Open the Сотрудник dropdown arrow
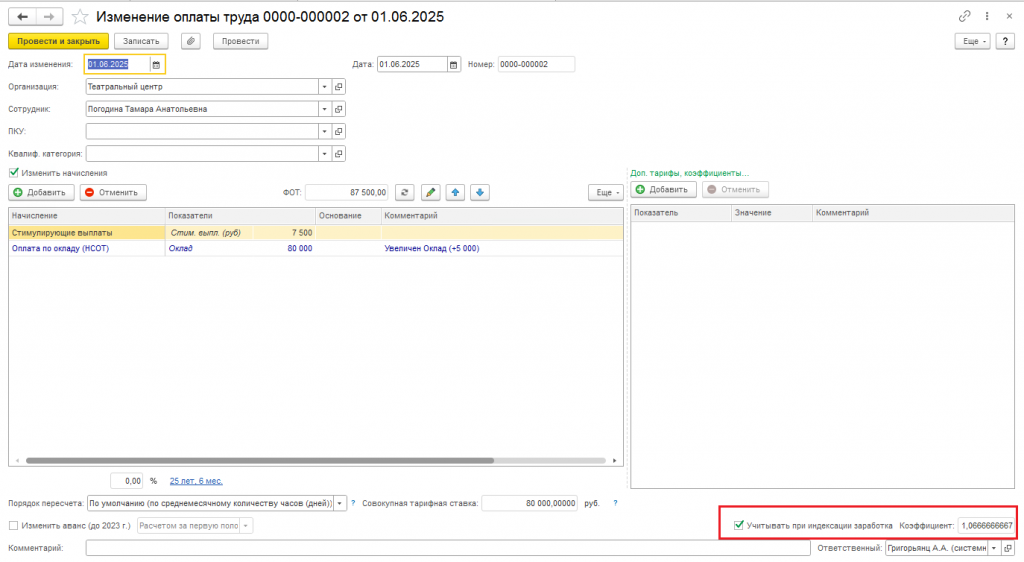Screen dimensions: 1024x562 coord(325,109)
